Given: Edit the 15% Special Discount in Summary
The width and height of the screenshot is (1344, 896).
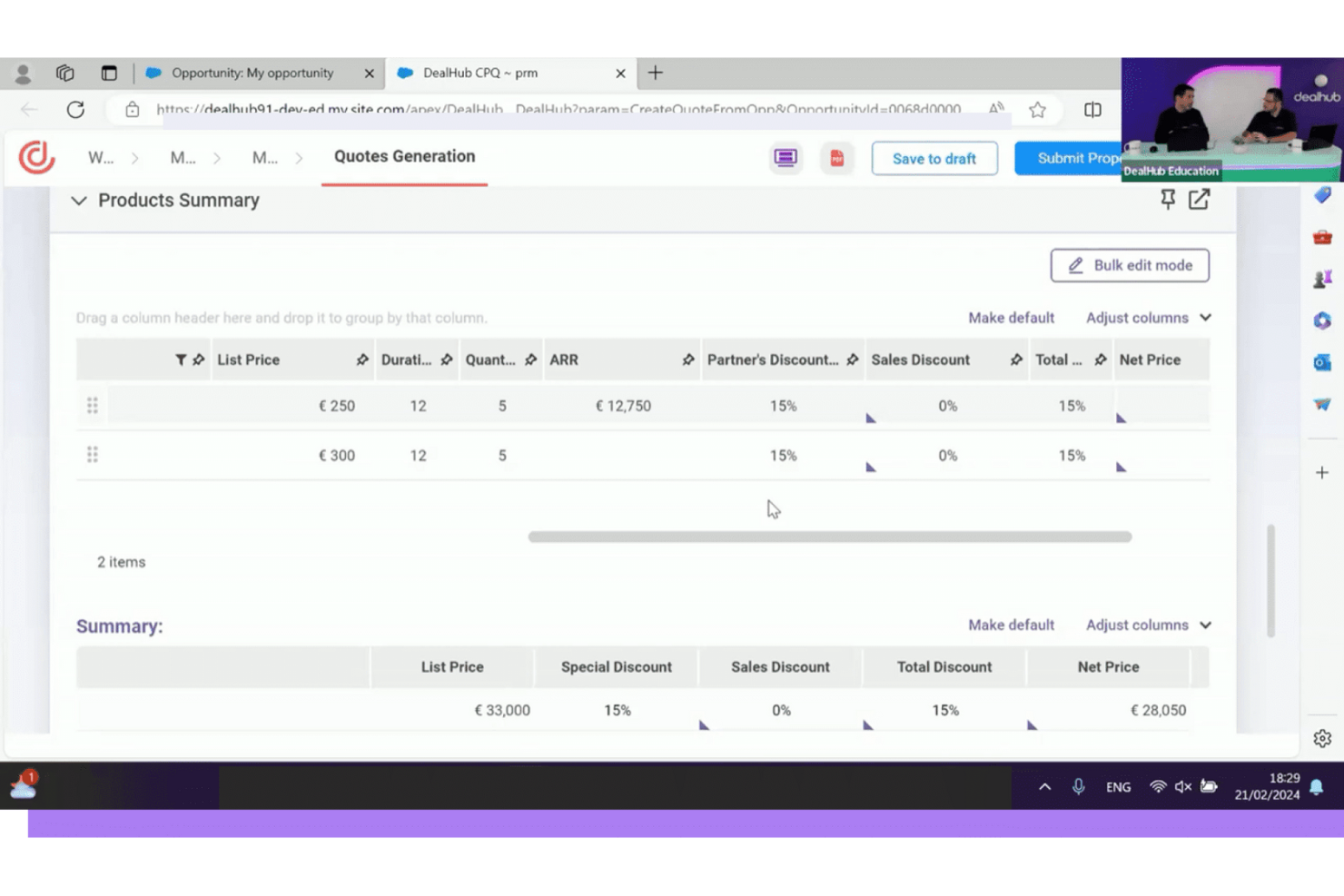Looking at the screenshot, I should click(617, 710).
